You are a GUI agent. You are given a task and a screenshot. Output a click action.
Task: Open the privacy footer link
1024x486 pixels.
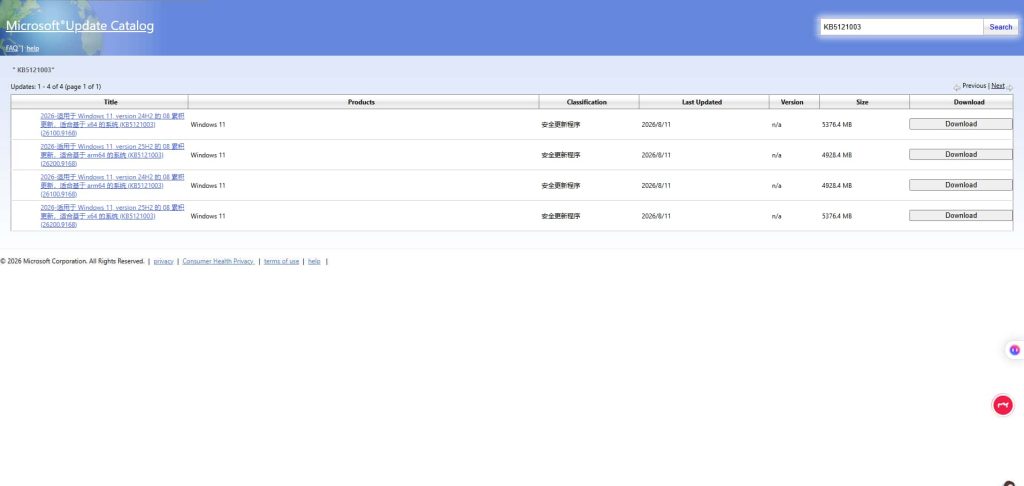[163, 261]
